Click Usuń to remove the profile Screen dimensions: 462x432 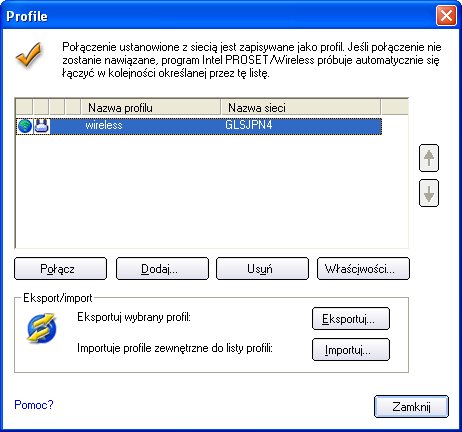[262, 268]
